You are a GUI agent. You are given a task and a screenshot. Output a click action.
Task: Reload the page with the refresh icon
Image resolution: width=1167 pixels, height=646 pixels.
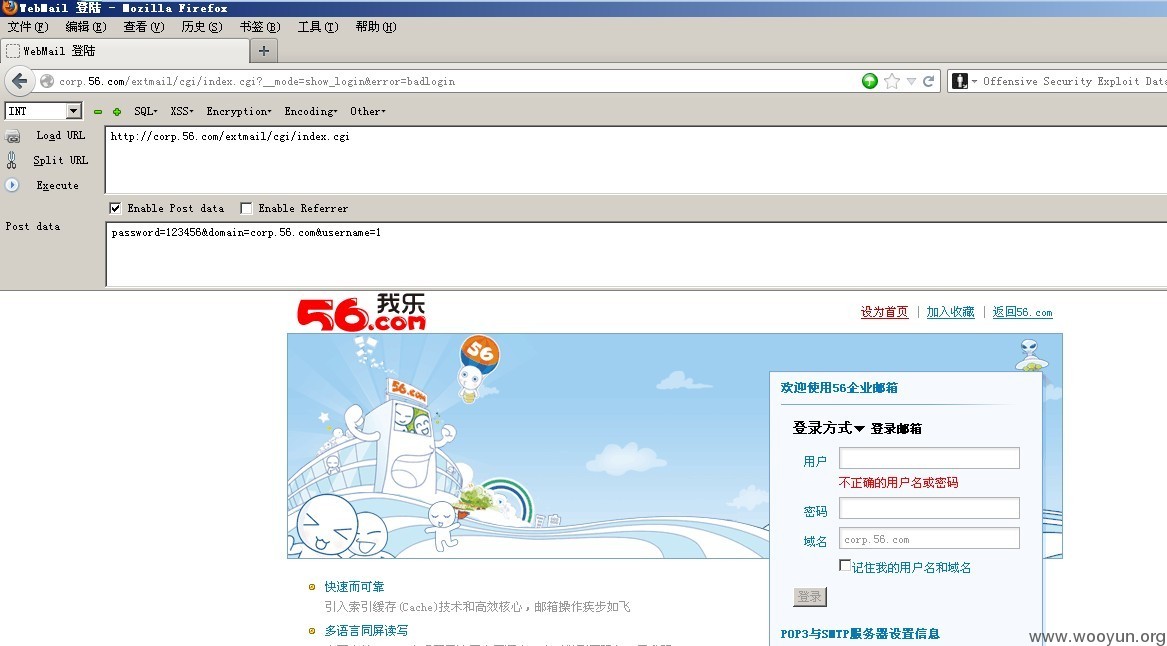coord(928,81)
